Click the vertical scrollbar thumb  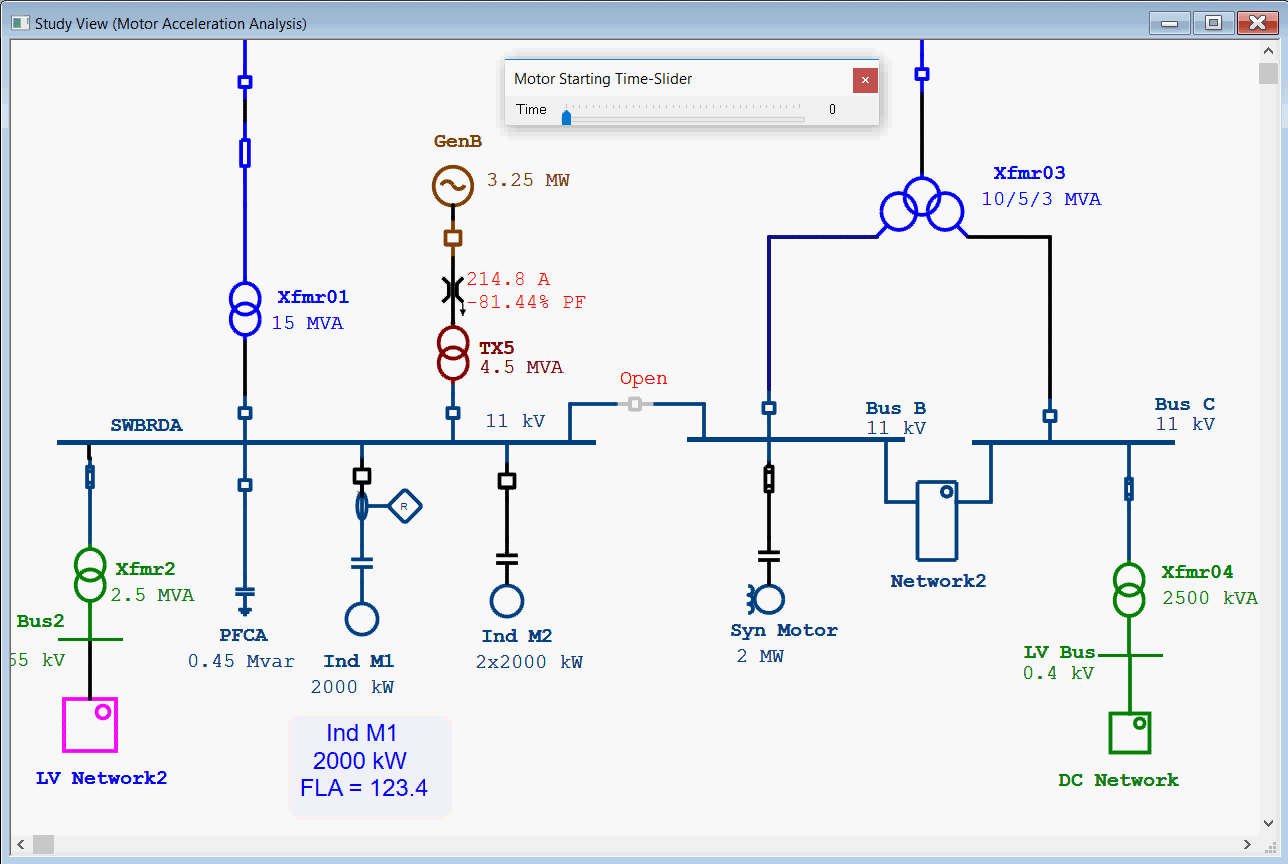point(1267,75)
